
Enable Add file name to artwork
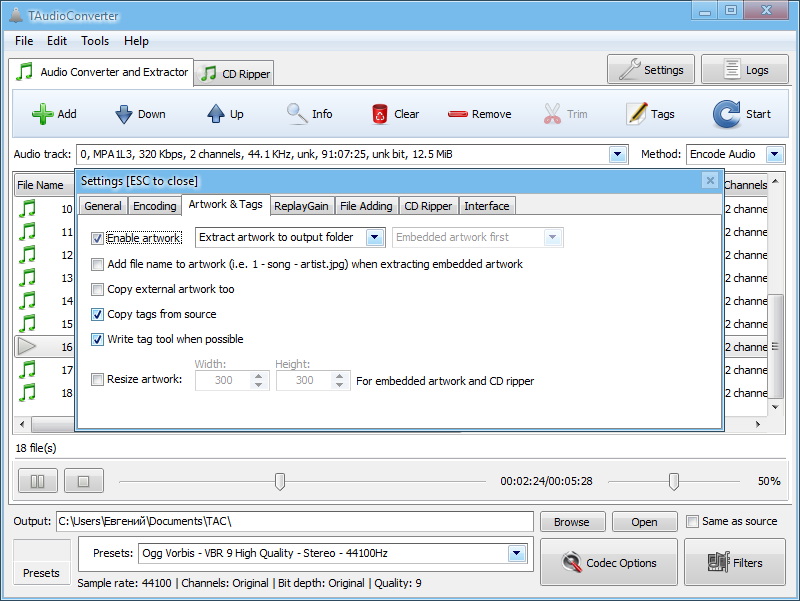[x=97, y=264]
